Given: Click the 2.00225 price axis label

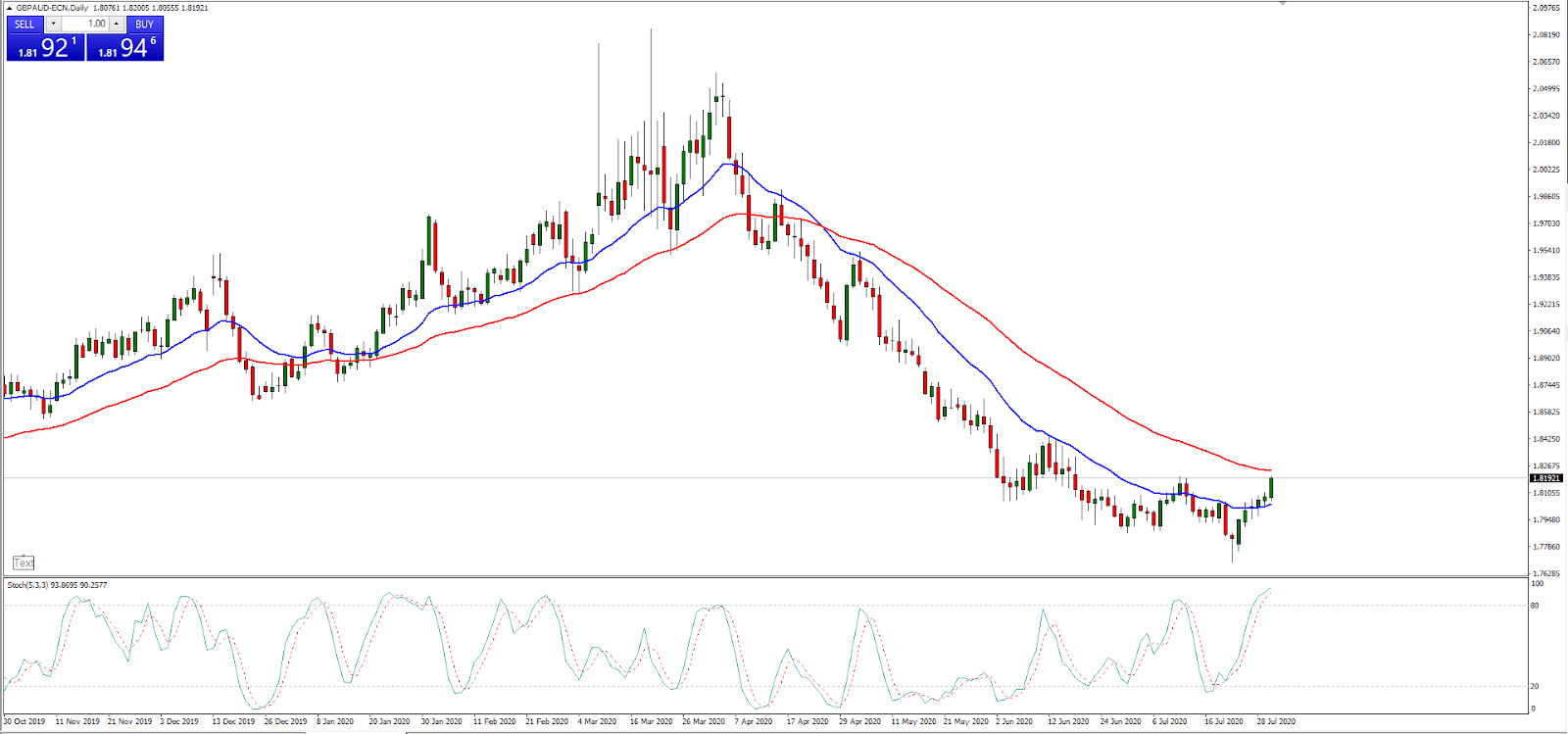Looking at the screenshot, I should [x=1545, y=170].
